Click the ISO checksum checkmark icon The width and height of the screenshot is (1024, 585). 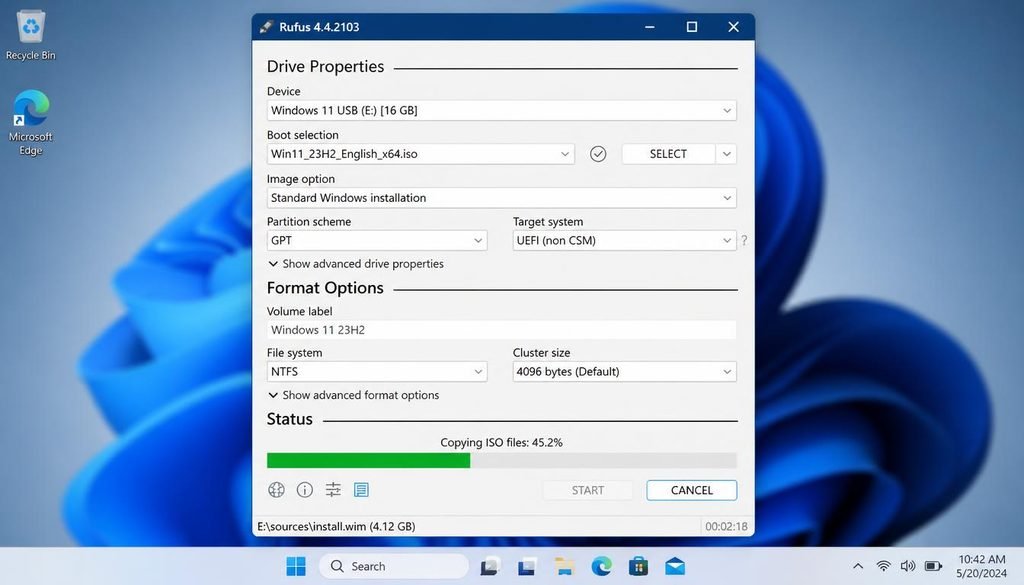[x=598, y=154]
